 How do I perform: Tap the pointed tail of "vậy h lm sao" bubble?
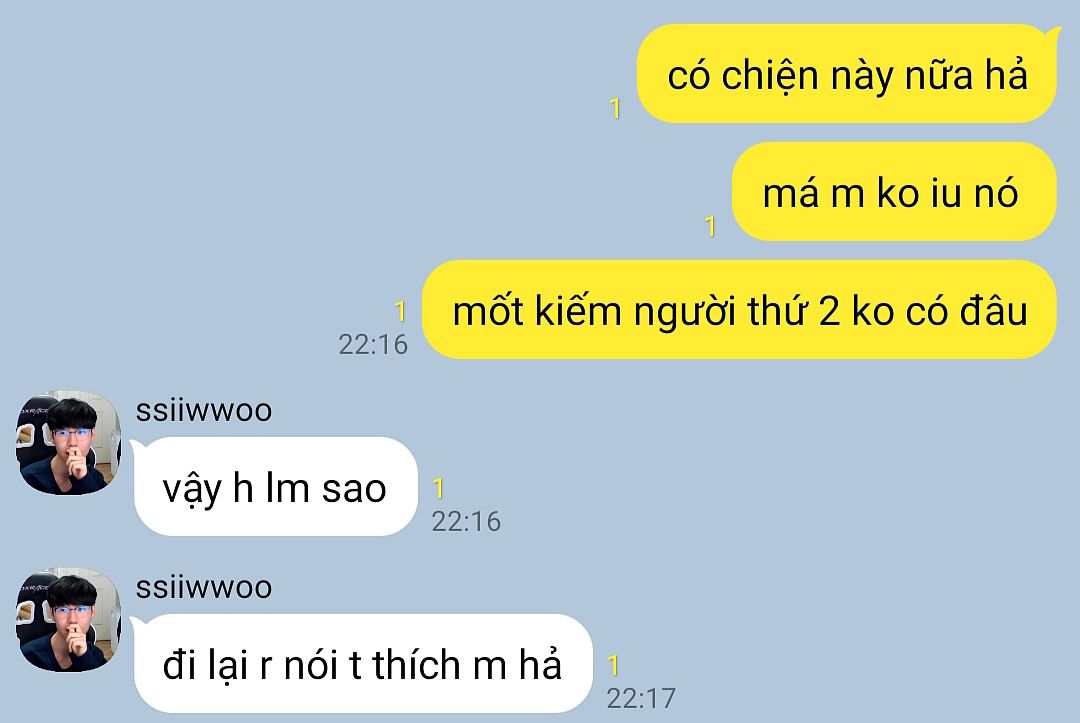click(x=137, y=446)
